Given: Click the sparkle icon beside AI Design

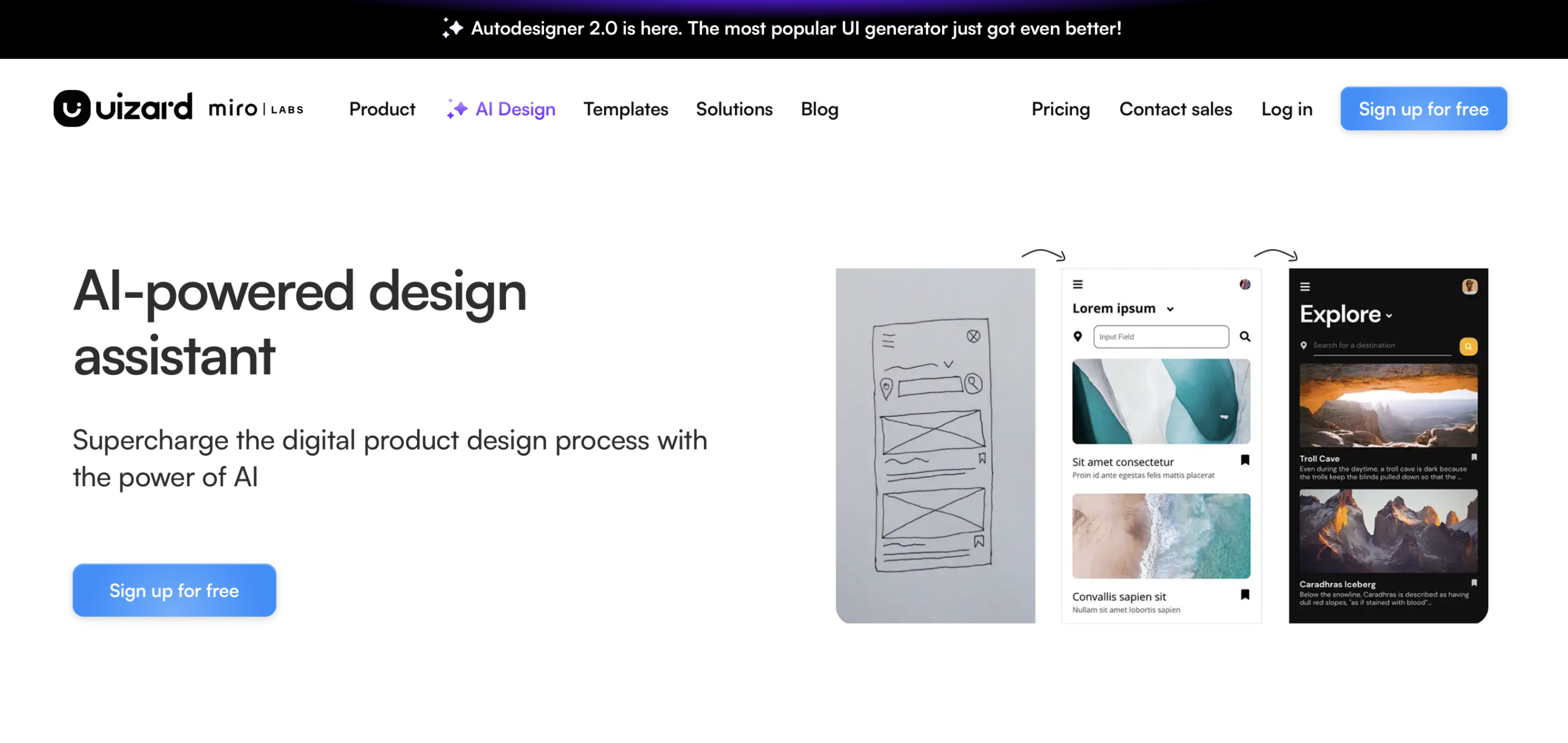Looking at the screenshot, I should (x=457, y=109).
